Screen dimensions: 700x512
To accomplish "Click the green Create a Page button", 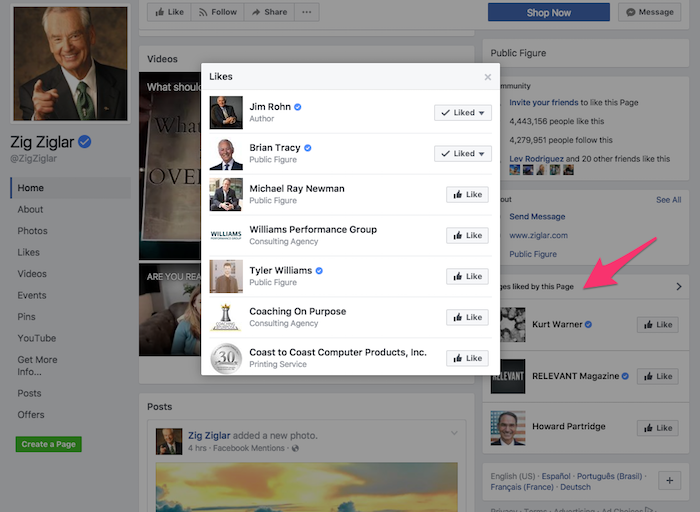I will [x=49, y=444].
